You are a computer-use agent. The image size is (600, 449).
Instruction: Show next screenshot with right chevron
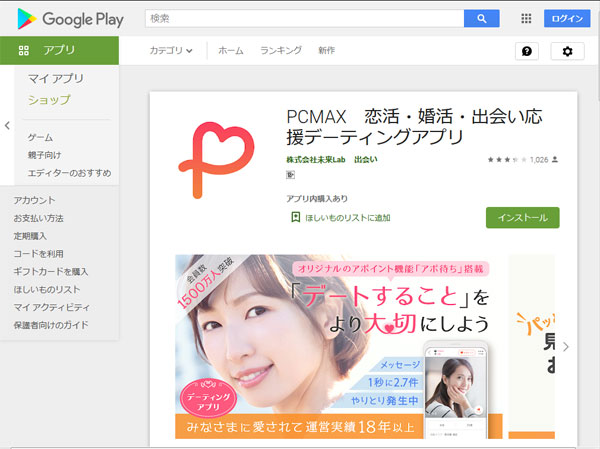tap(566, 347)
